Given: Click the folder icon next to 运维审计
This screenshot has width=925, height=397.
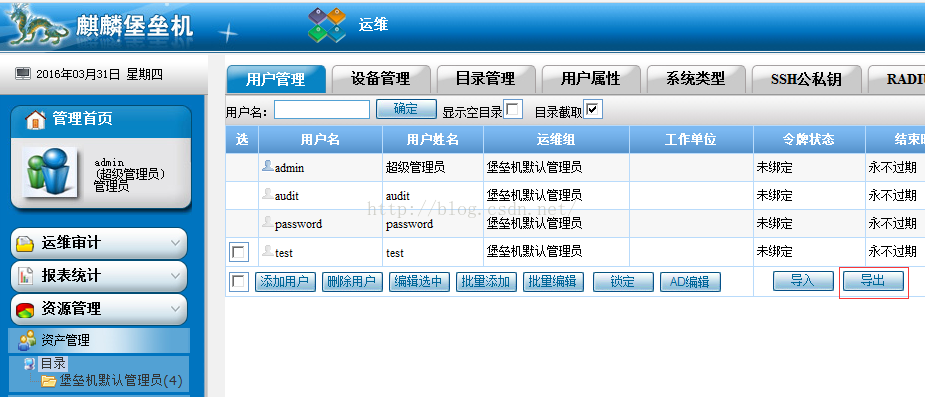Looking at the screenshot, I should click(25, 244).
